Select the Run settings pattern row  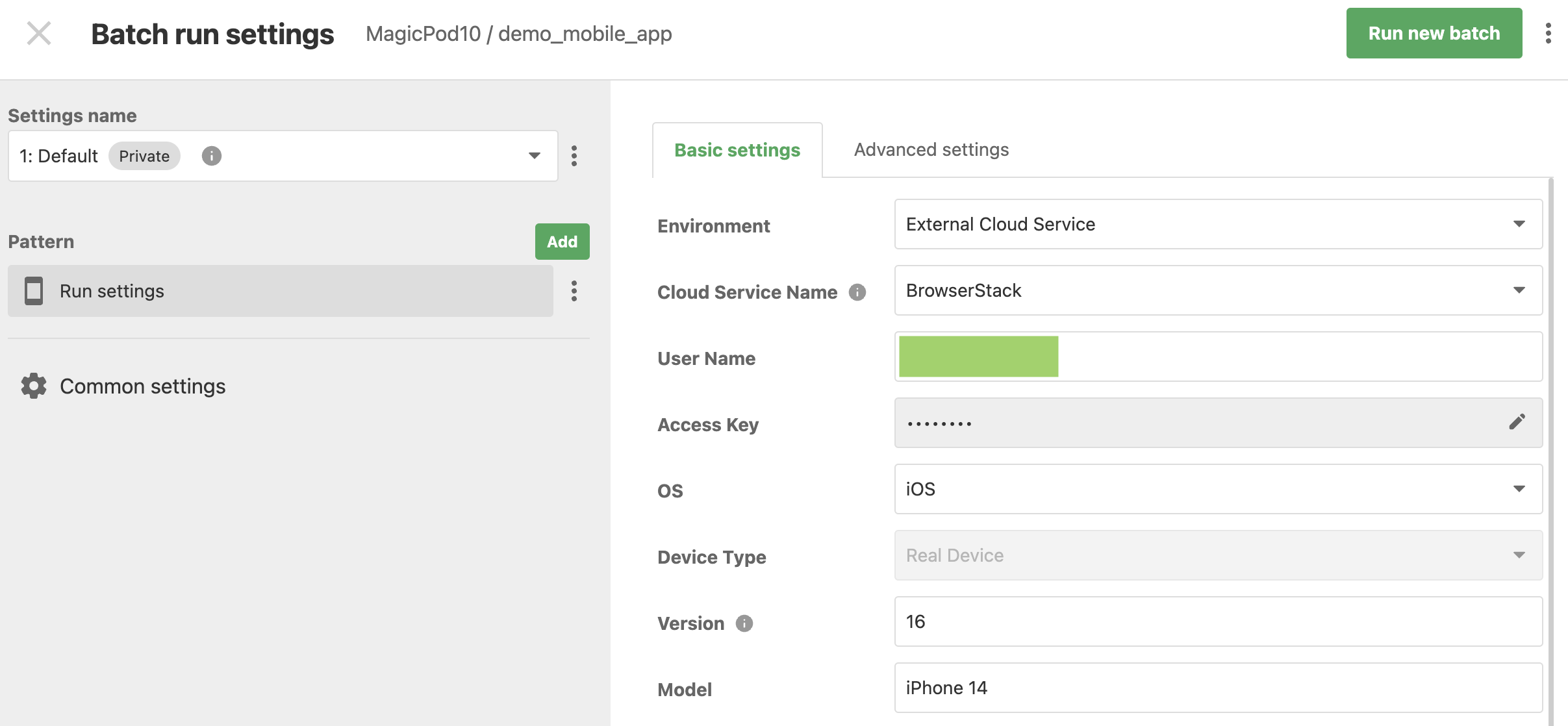click(281, 291)
